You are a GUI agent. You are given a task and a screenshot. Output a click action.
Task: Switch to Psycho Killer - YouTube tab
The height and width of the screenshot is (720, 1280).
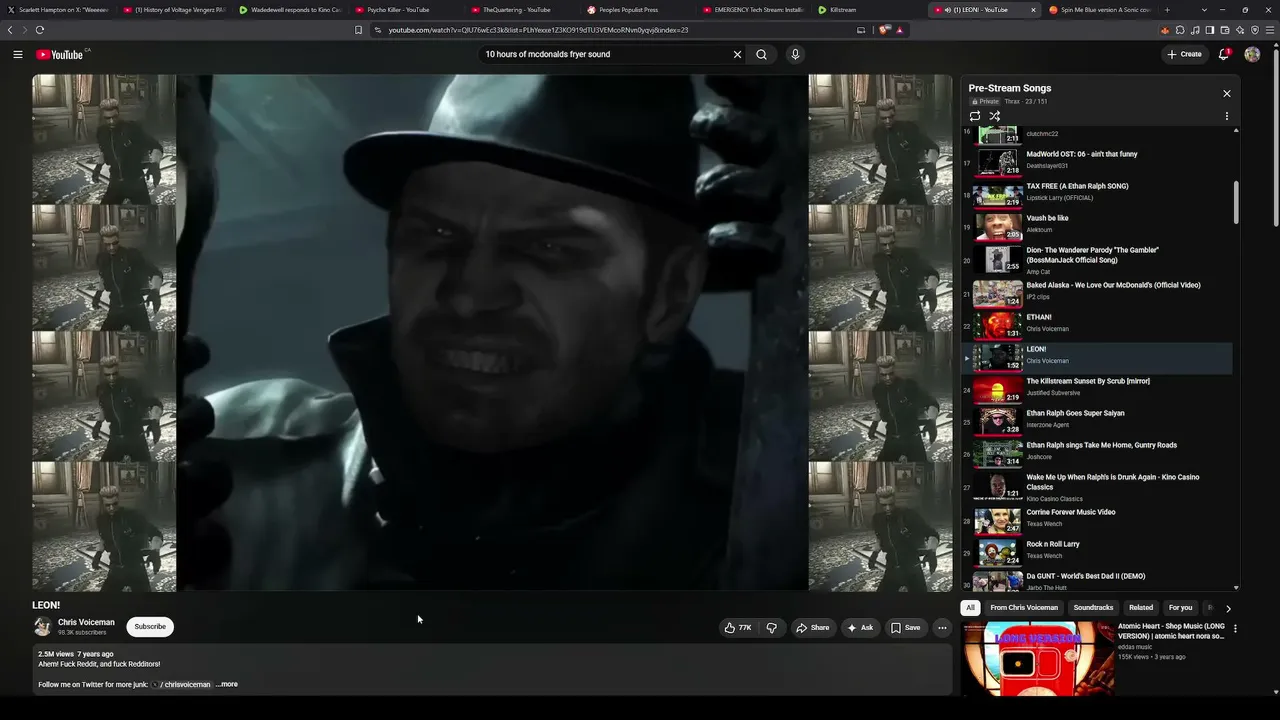pos(407,10)
